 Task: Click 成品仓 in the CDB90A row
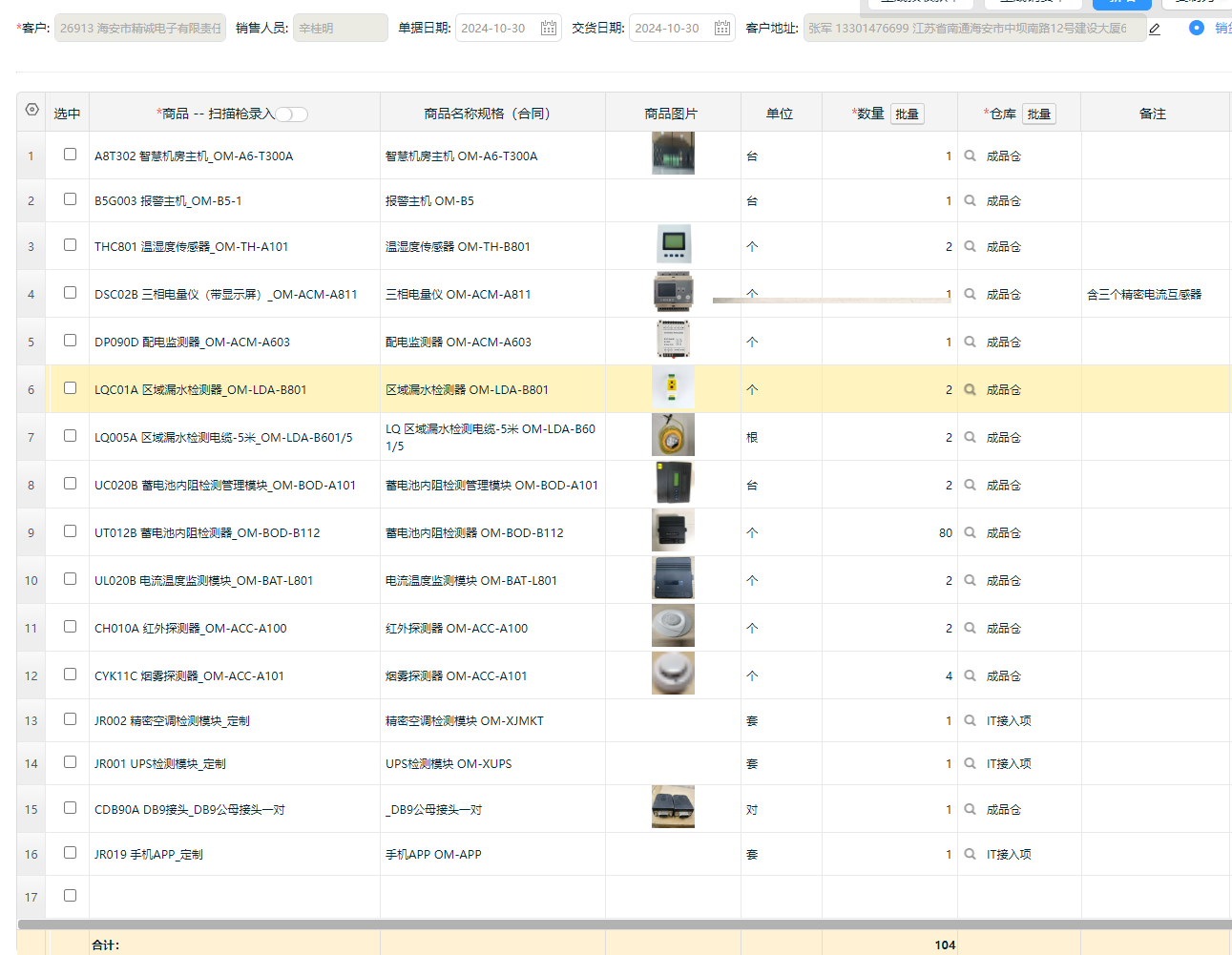point(1004,810)
